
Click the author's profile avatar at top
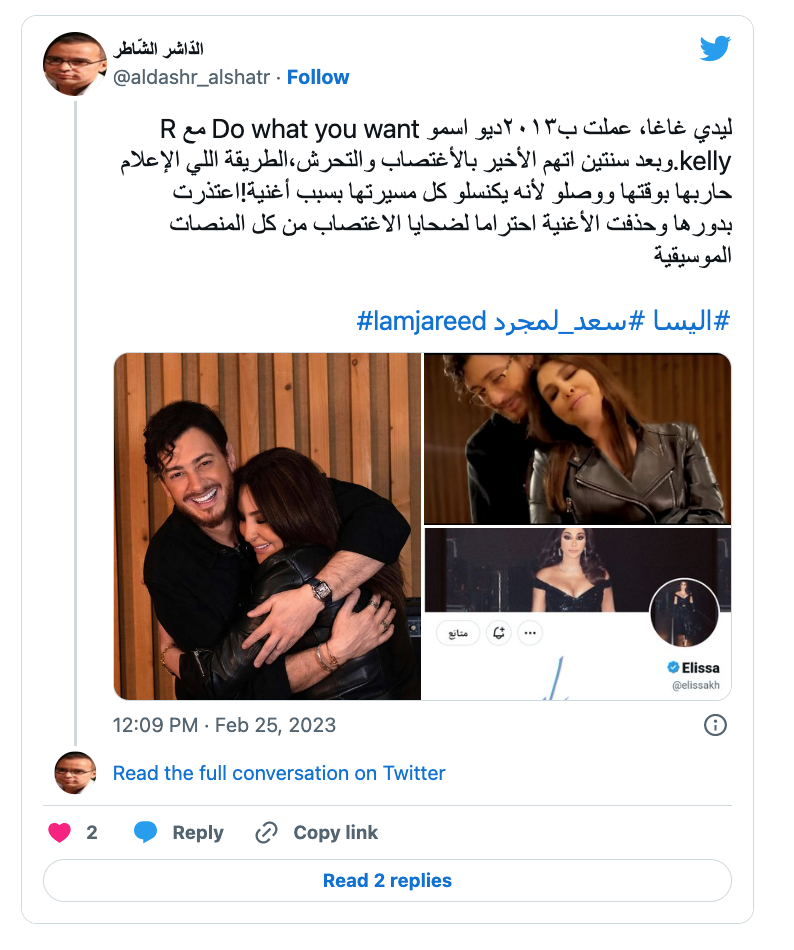pos(74,63)
